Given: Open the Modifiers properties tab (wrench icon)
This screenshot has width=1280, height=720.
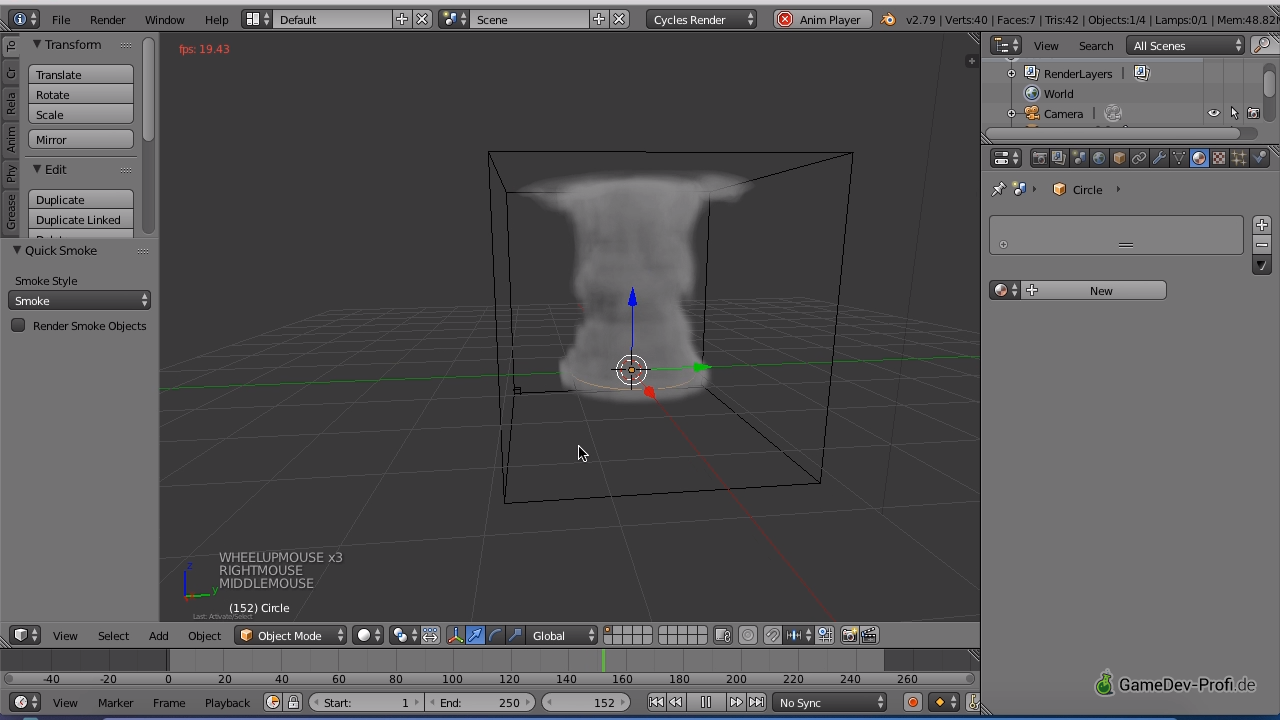Looking at the screenshot, I should pyautogui.click(x=1159, y=158).
